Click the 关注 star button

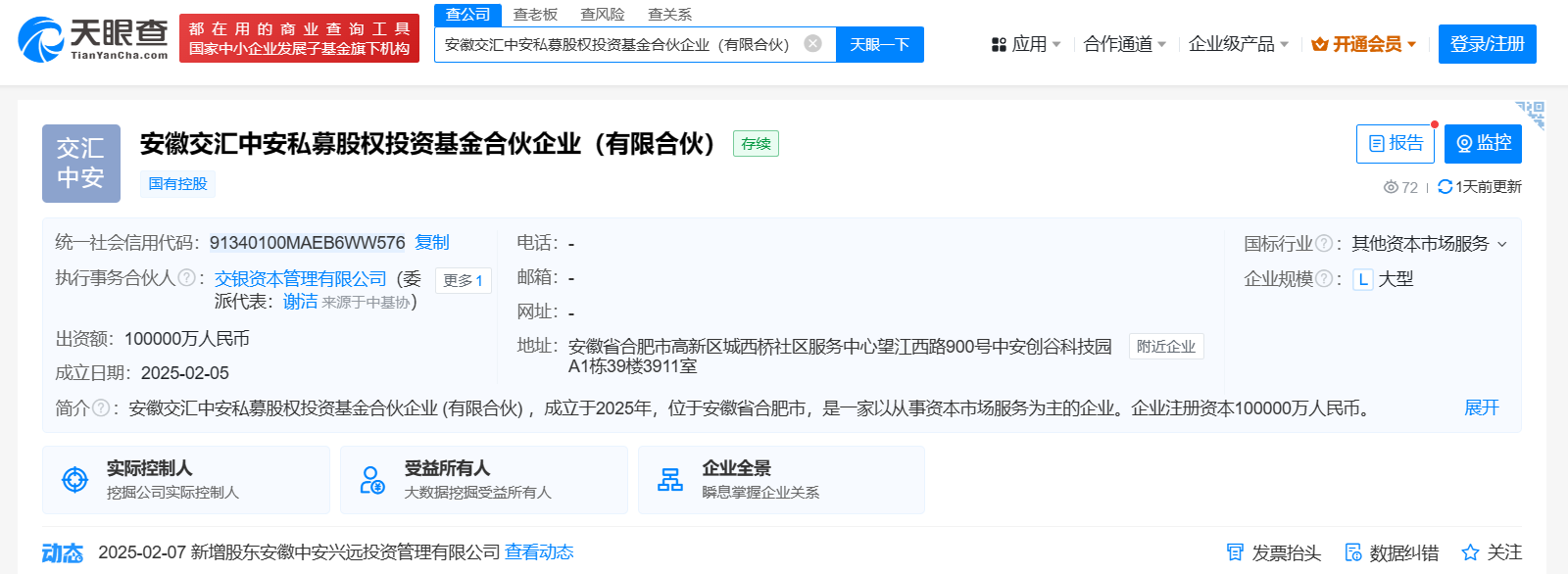point(1492,552)
